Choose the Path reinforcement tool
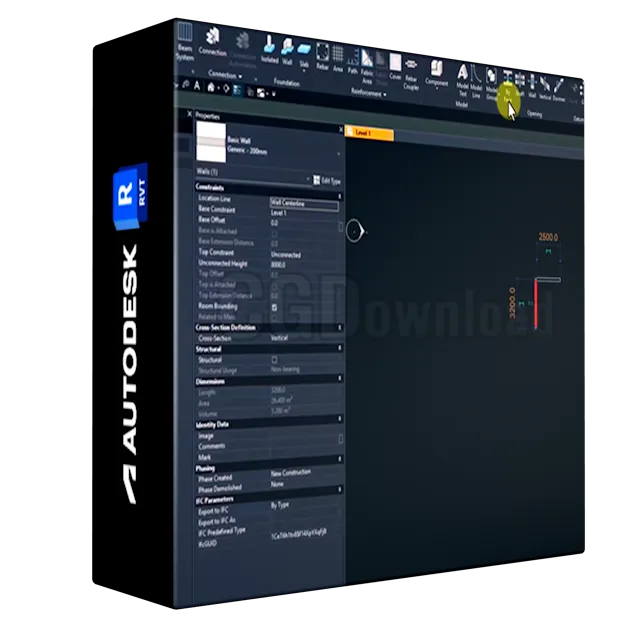Image resolution: width=630 pixels, height=630 pixels. (353, 61)
